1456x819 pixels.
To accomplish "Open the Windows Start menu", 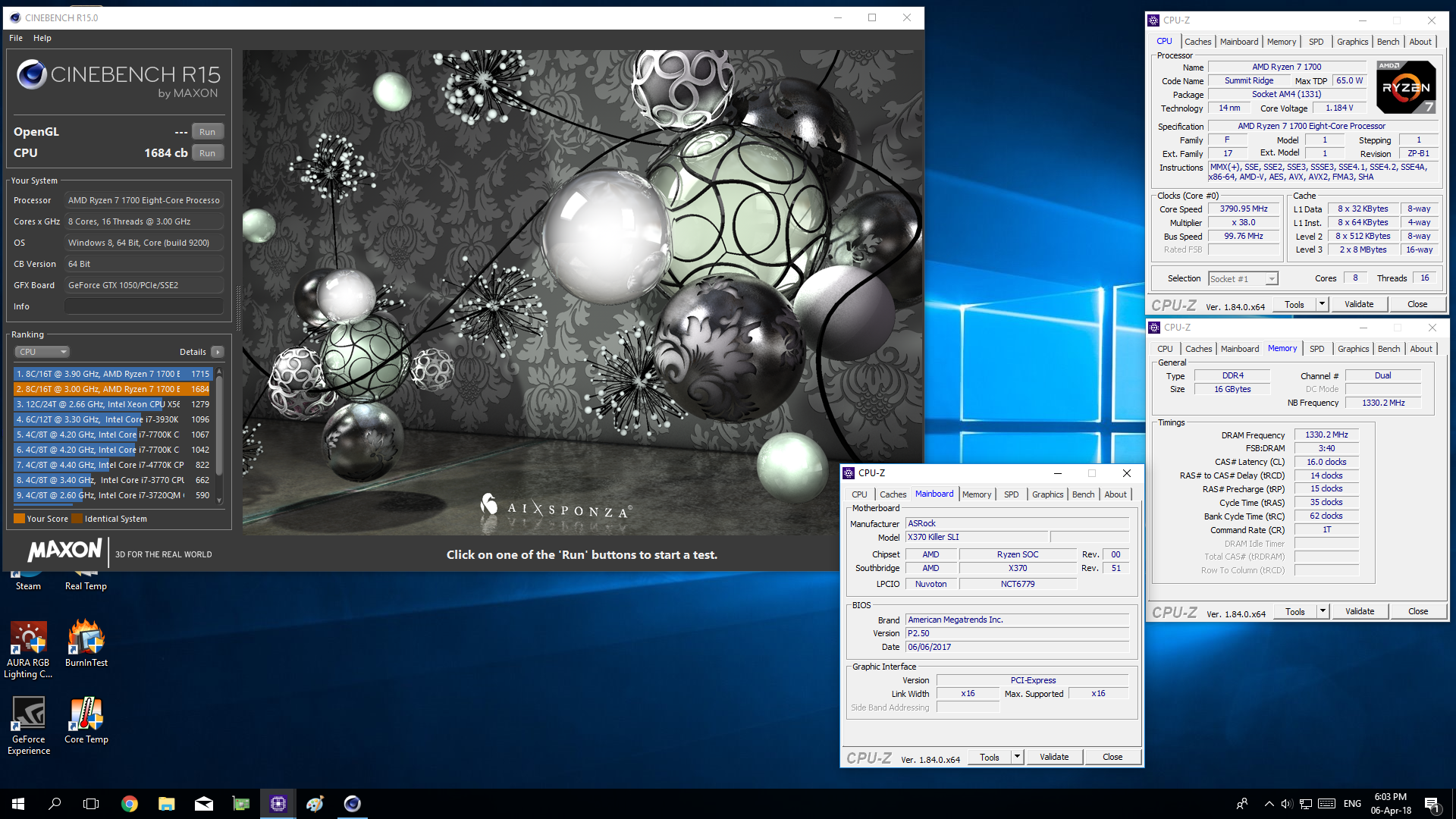I will point(18,804).
